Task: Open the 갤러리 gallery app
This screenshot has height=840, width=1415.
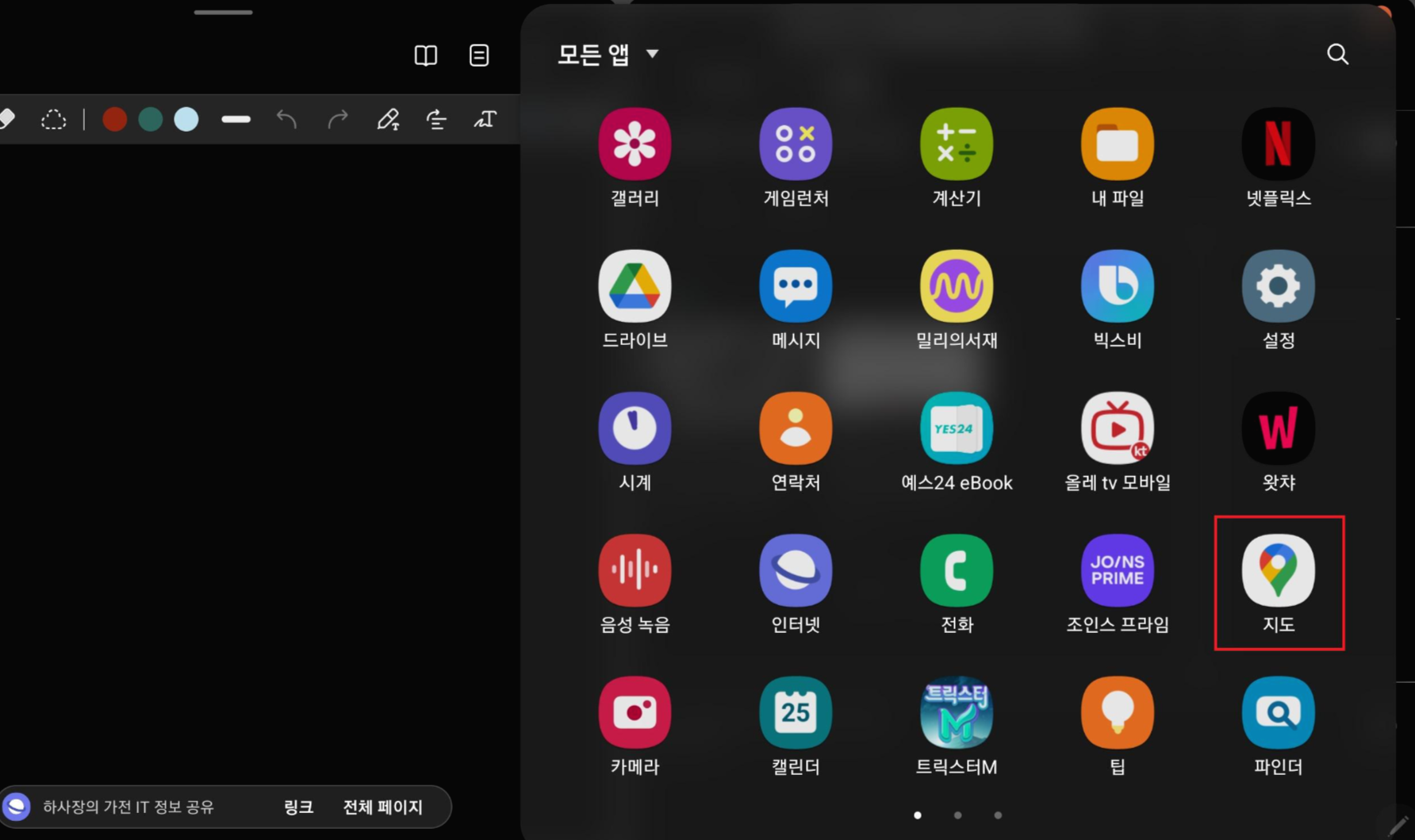Action: coord(635,144)
